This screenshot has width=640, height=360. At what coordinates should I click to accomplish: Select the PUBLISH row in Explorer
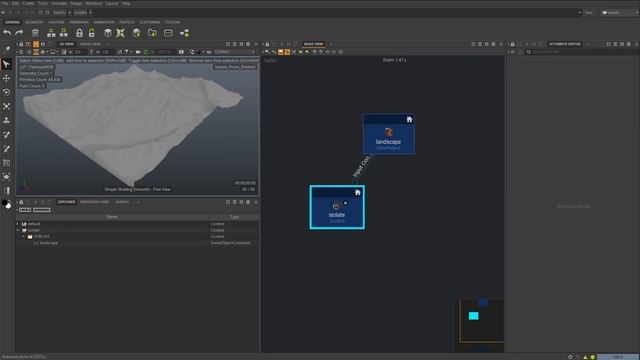point(138,236)
